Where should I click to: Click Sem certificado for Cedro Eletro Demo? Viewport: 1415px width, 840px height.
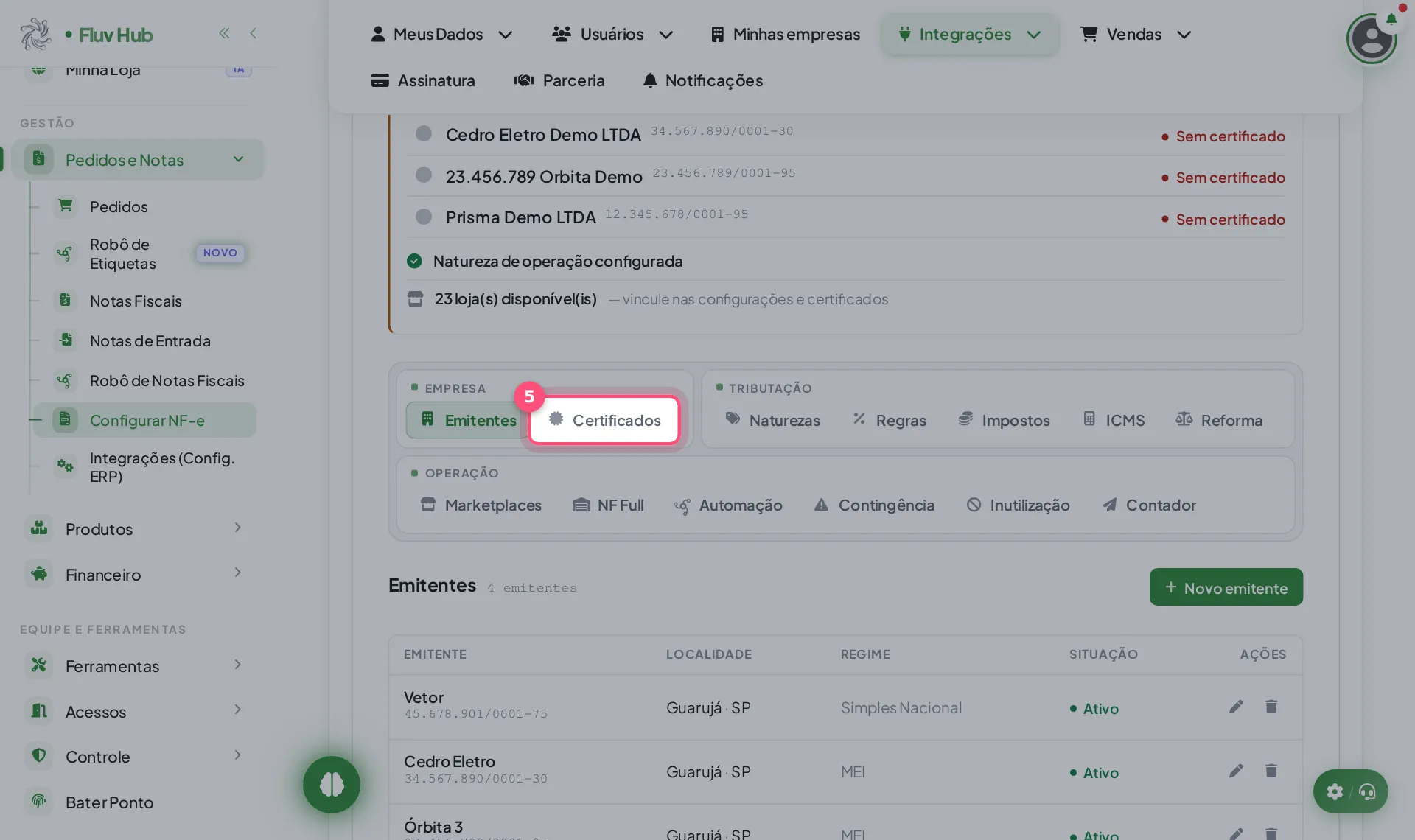[x=1223, y=136]
